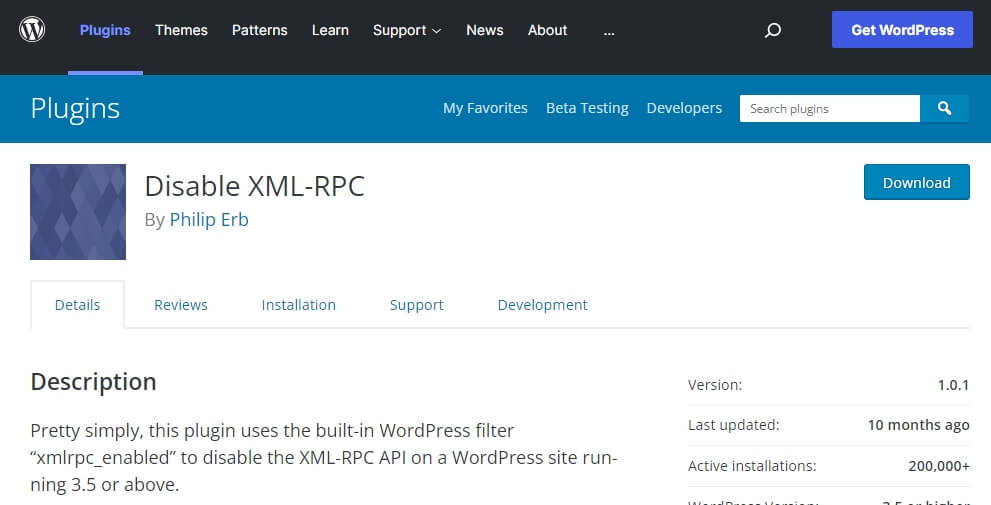Image resolution: width=991 pixels, height=505 pixels.
Task: Click the 200,000+ active installations value
Action: (939, 466)
